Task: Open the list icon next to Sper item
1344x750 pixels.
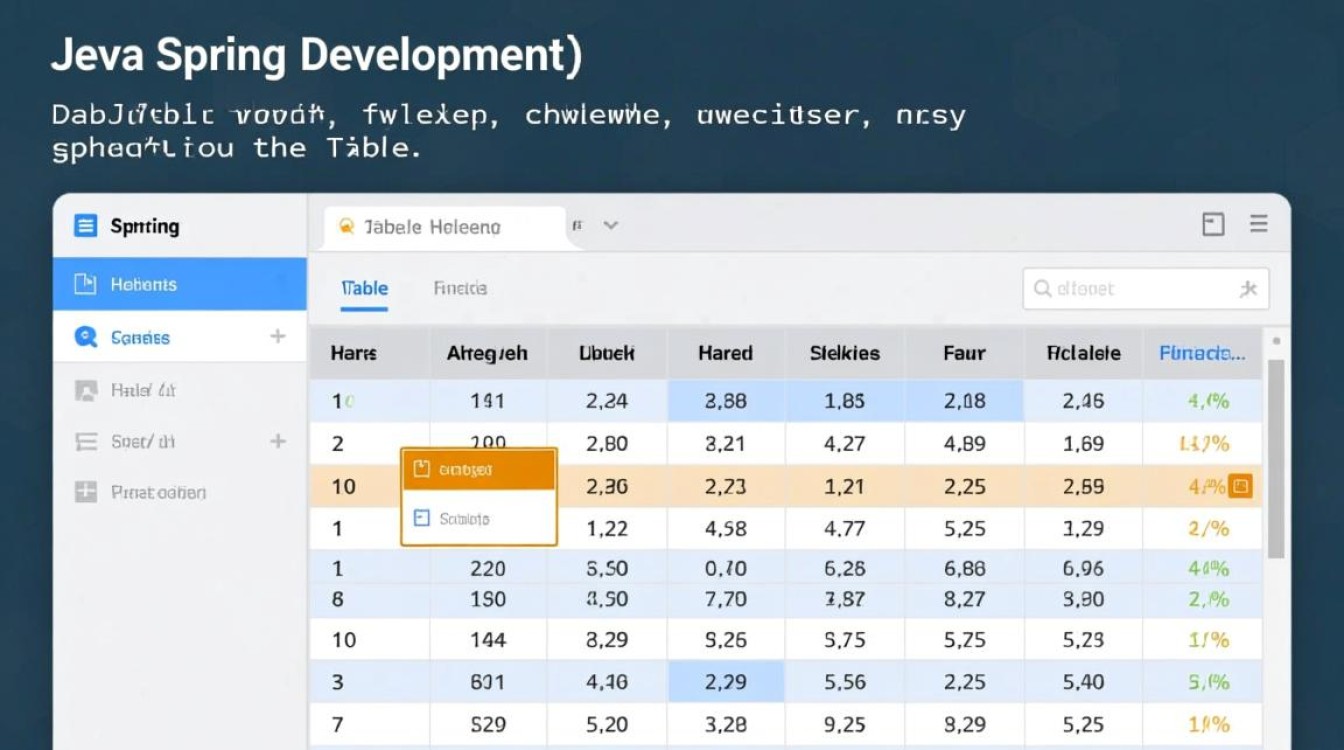Action: [85, 441]
